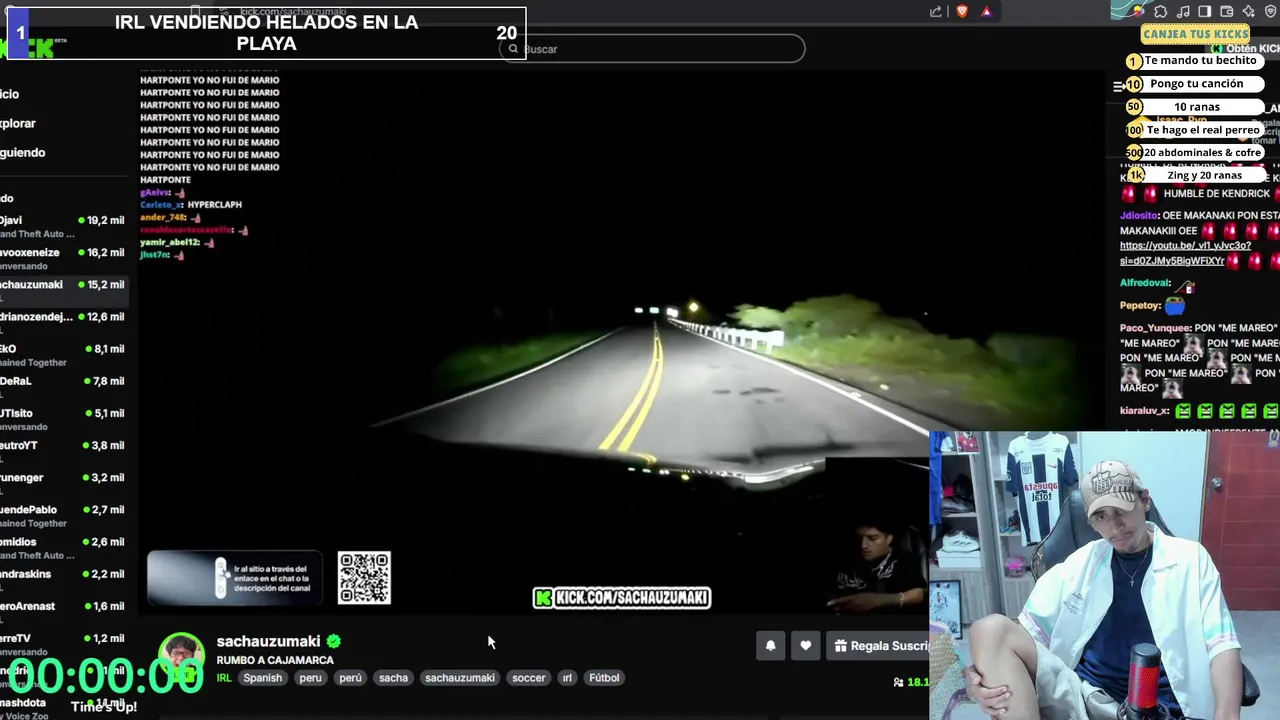Click the 'Pongo tu canción' reward
The width and height of the screenshot is (1280, 720).
click(1196, 83)
